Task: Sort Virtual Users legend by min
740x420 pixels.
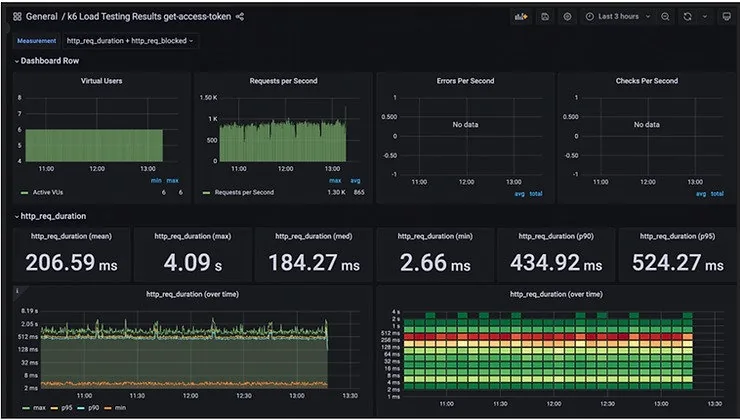Action: pos(156,181)
